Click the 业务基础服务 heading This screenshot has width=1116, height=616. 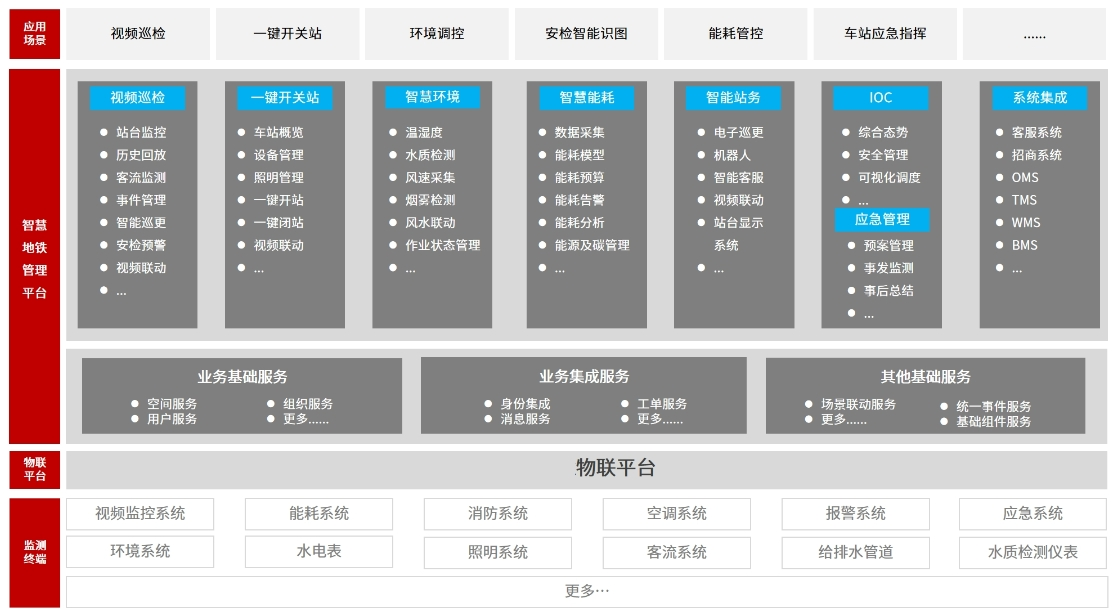(243, 377)
